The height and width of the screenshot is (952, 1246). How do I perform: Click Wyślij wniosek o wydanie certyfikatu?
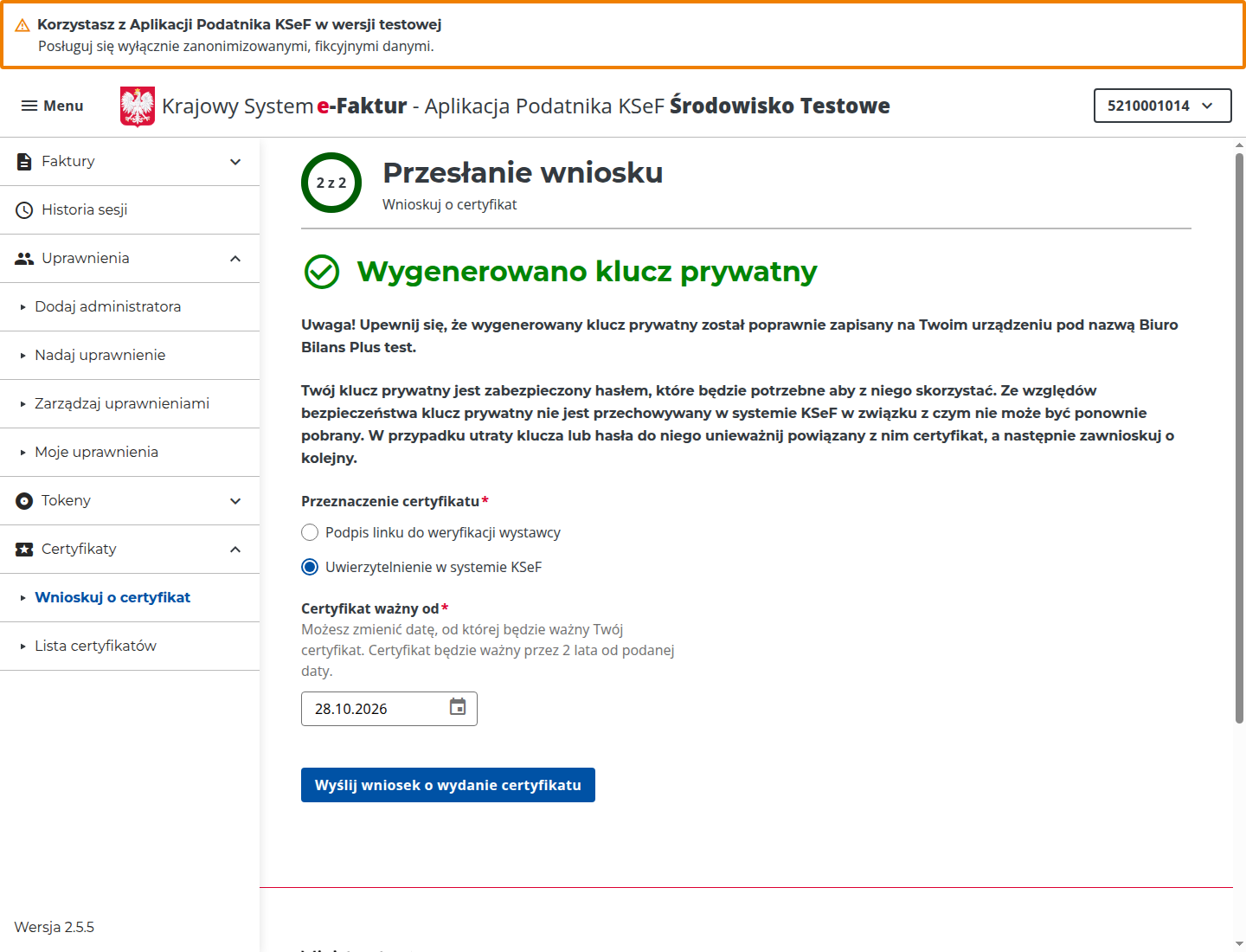pyautogui.click(x=448, y=785)
